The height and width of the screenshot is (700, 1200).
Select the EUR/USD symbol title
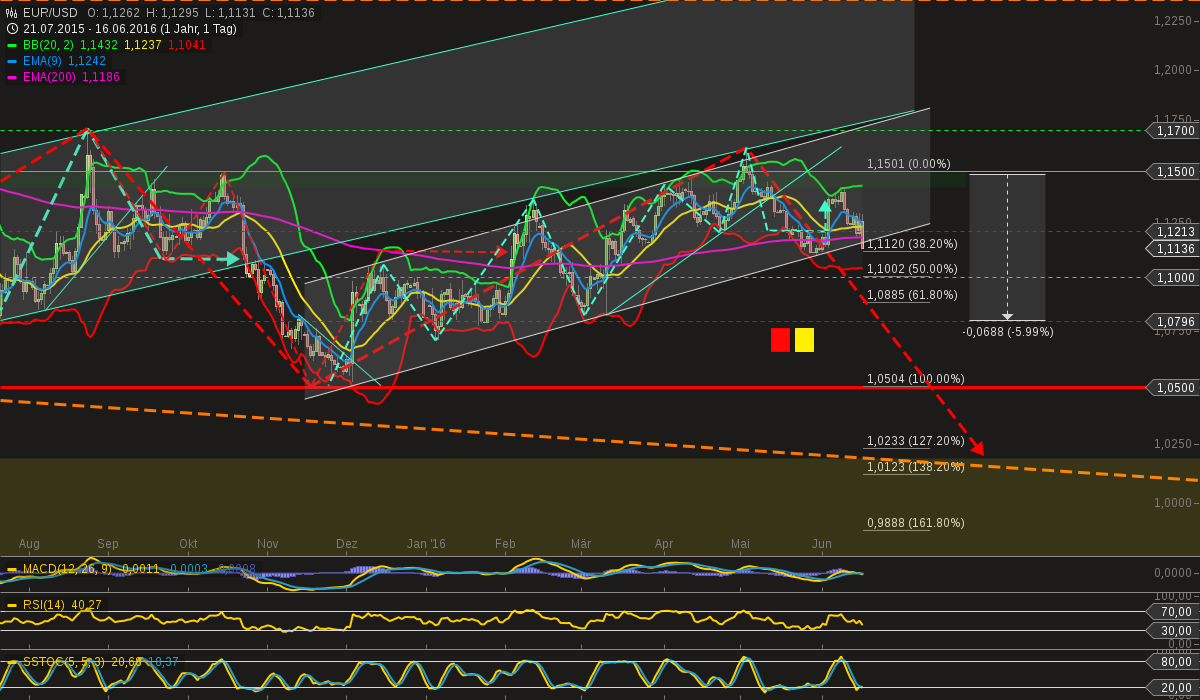tap(50, 13)
